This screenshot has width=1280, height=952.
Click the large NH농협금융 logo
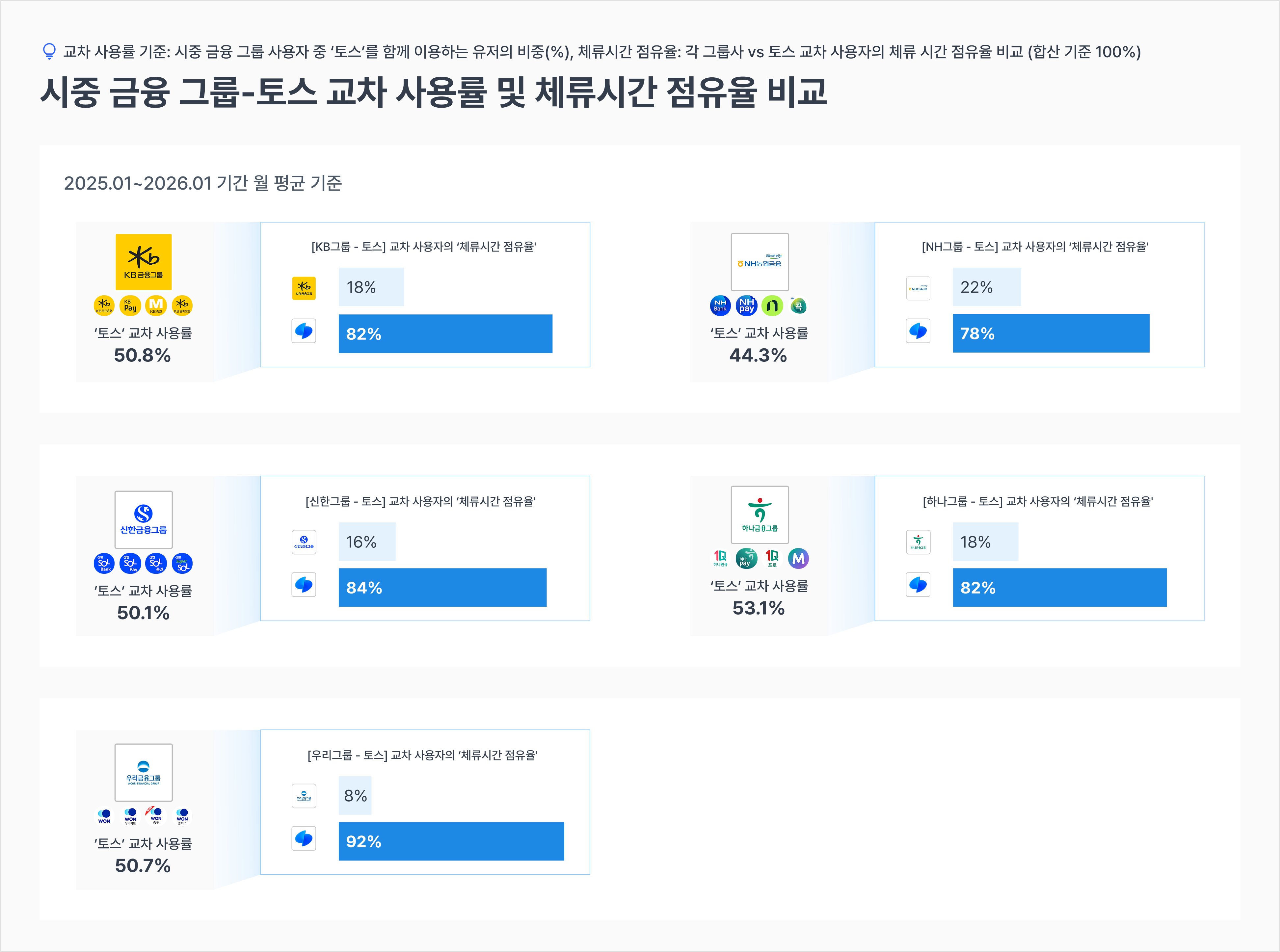(760, 262)
